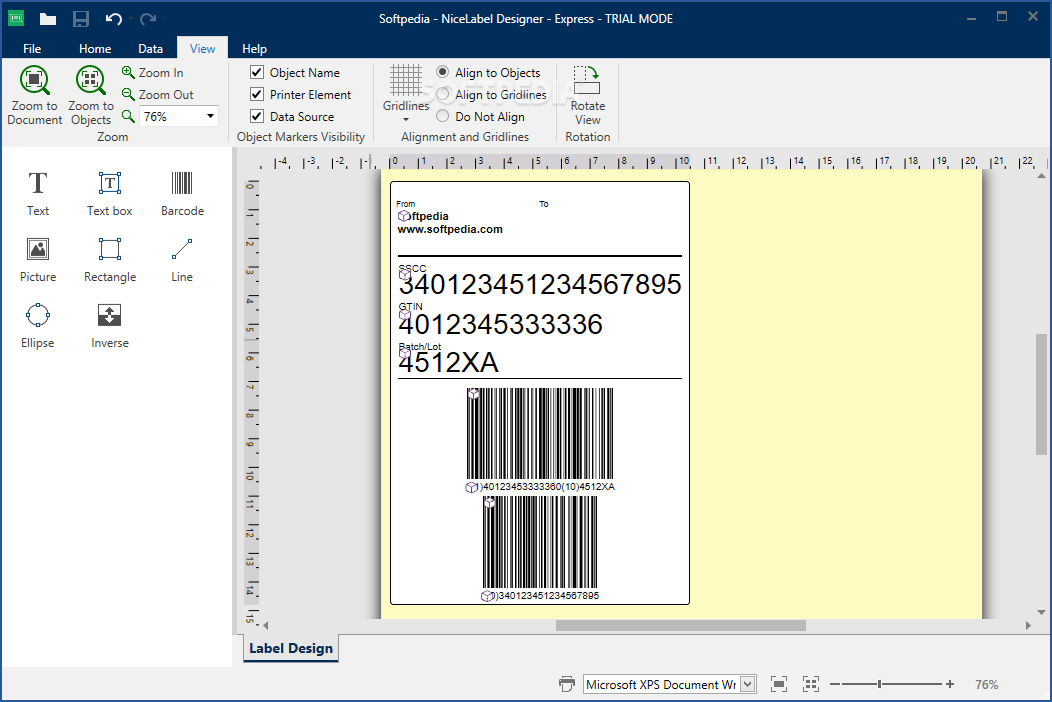Select the SSCC number 340123451234567895 text
This screenshot has width=1052, height=702.
point(540,285)
